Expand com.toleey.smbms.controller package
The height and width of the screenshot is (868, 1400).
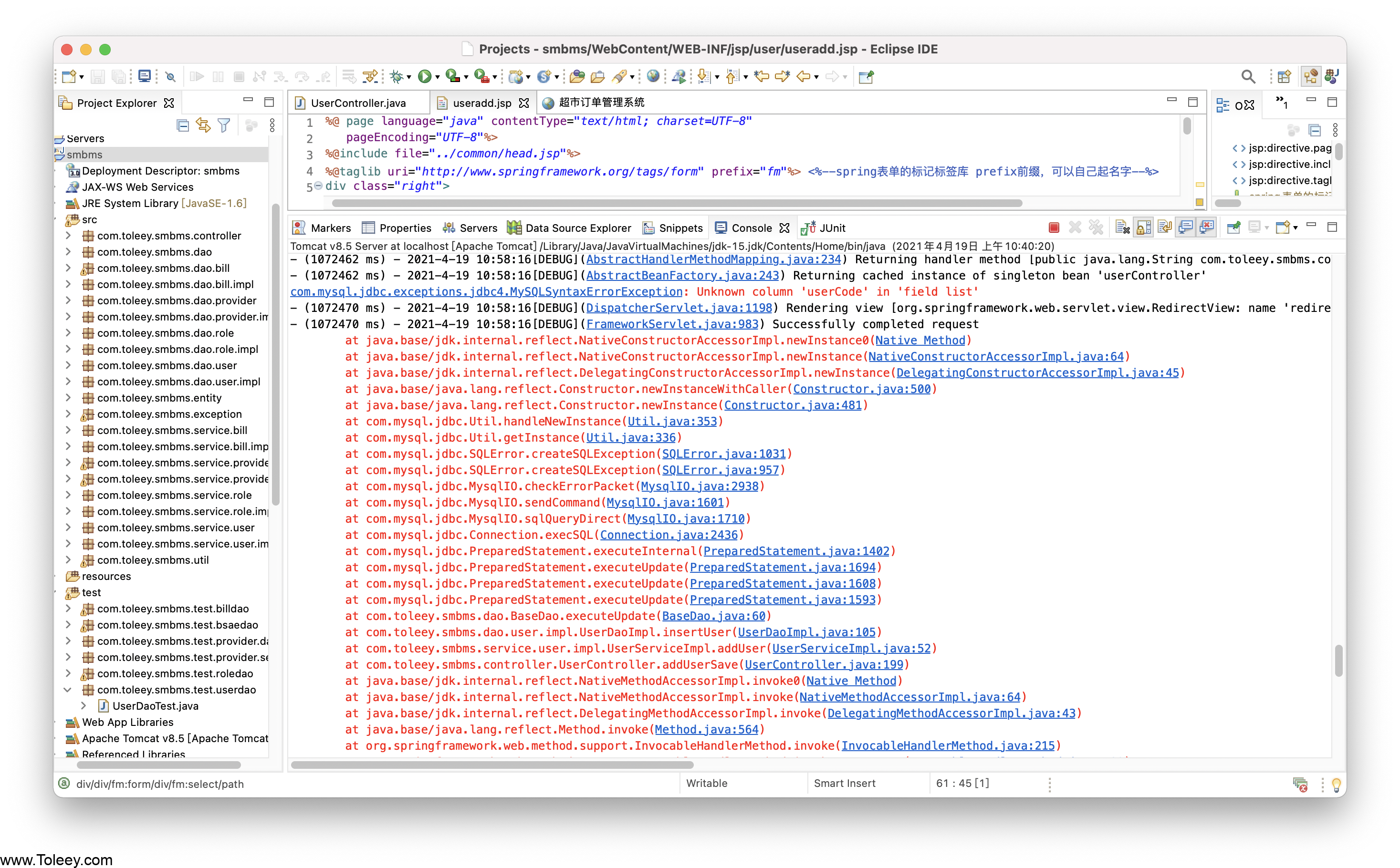[68, 236]
